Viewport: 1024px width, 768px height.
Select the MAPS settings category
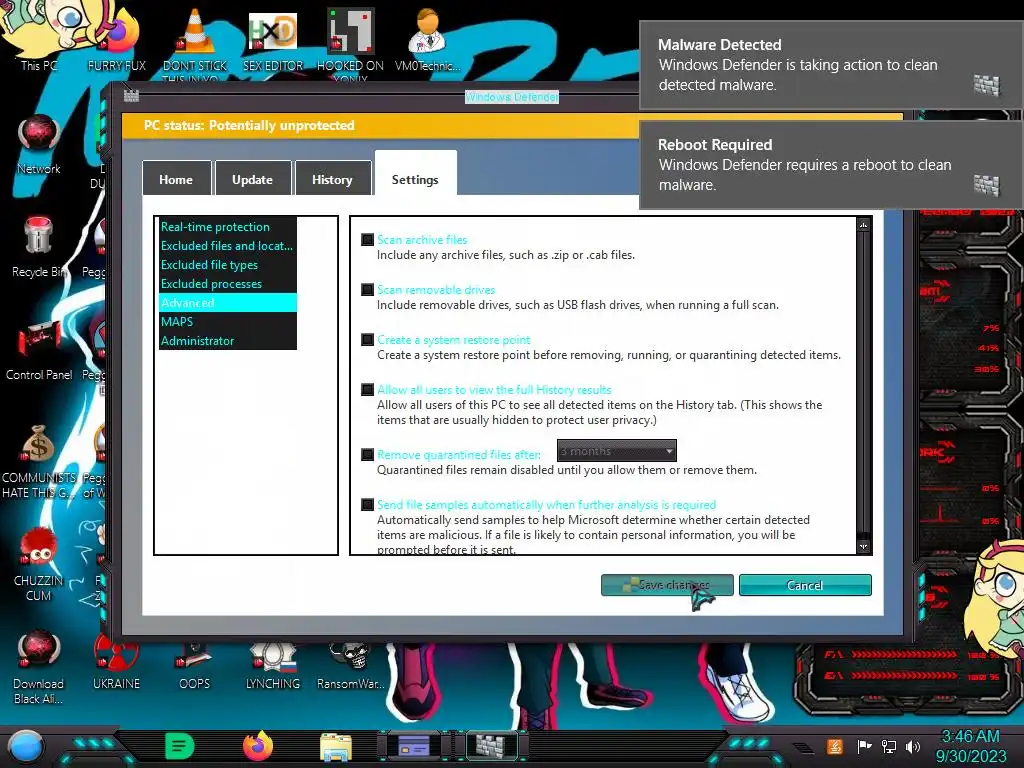click(228, 321)
